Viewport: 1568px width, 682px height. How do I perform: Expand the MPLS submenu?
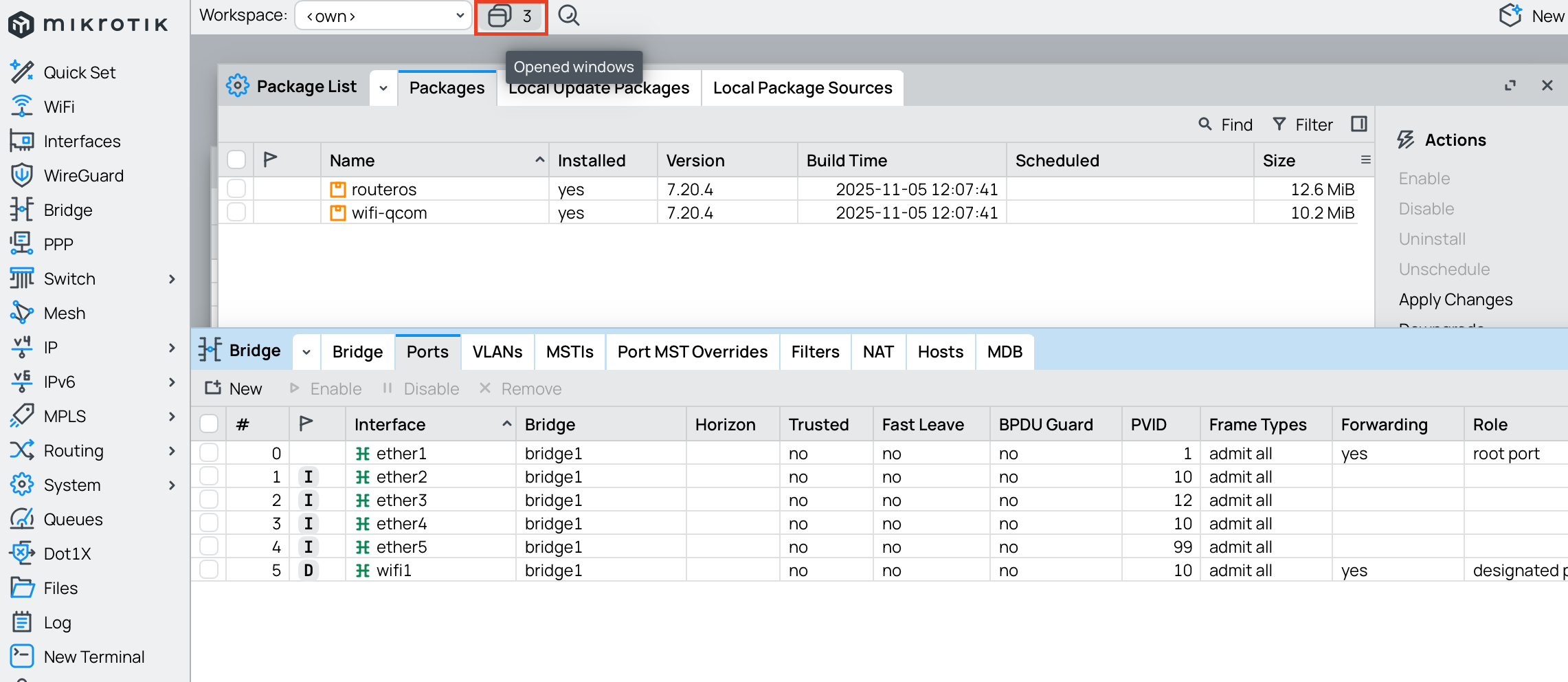(x=172, y=416)
